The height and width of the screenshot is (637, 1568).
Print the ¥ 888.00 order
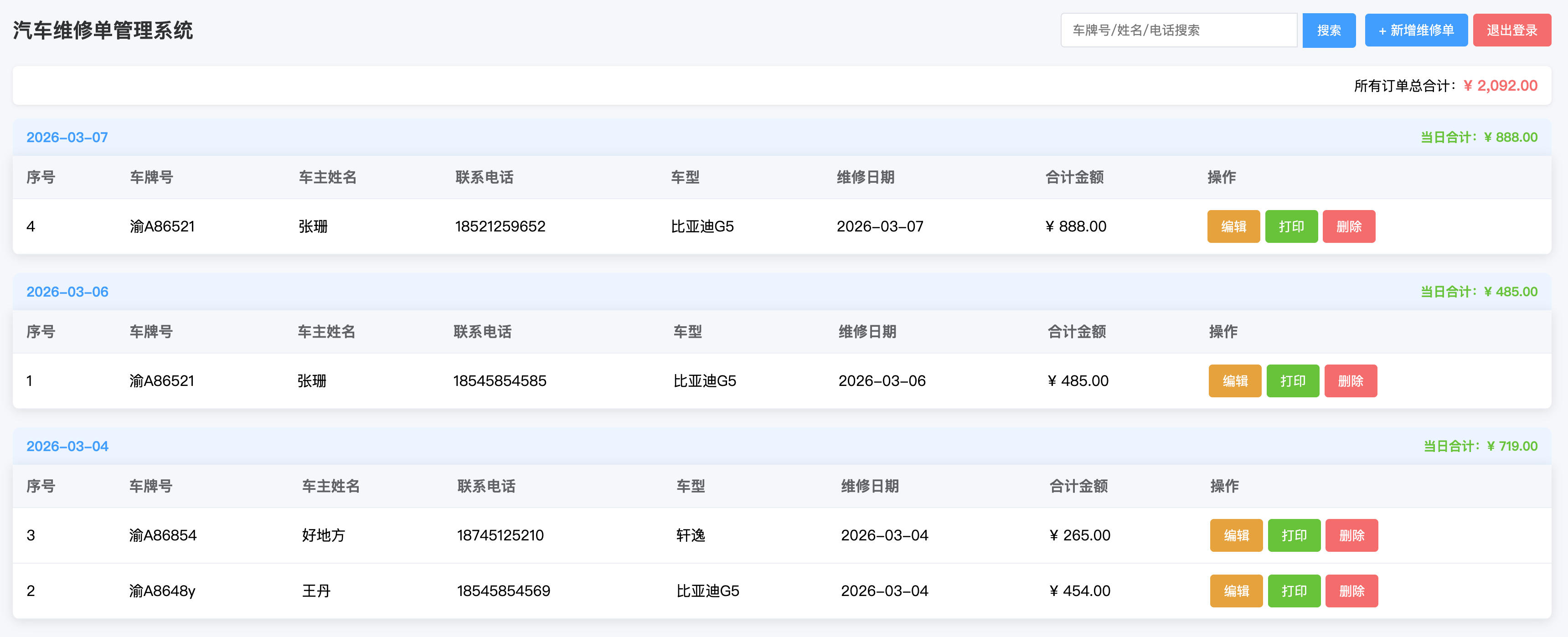(x=1291, y=226)
